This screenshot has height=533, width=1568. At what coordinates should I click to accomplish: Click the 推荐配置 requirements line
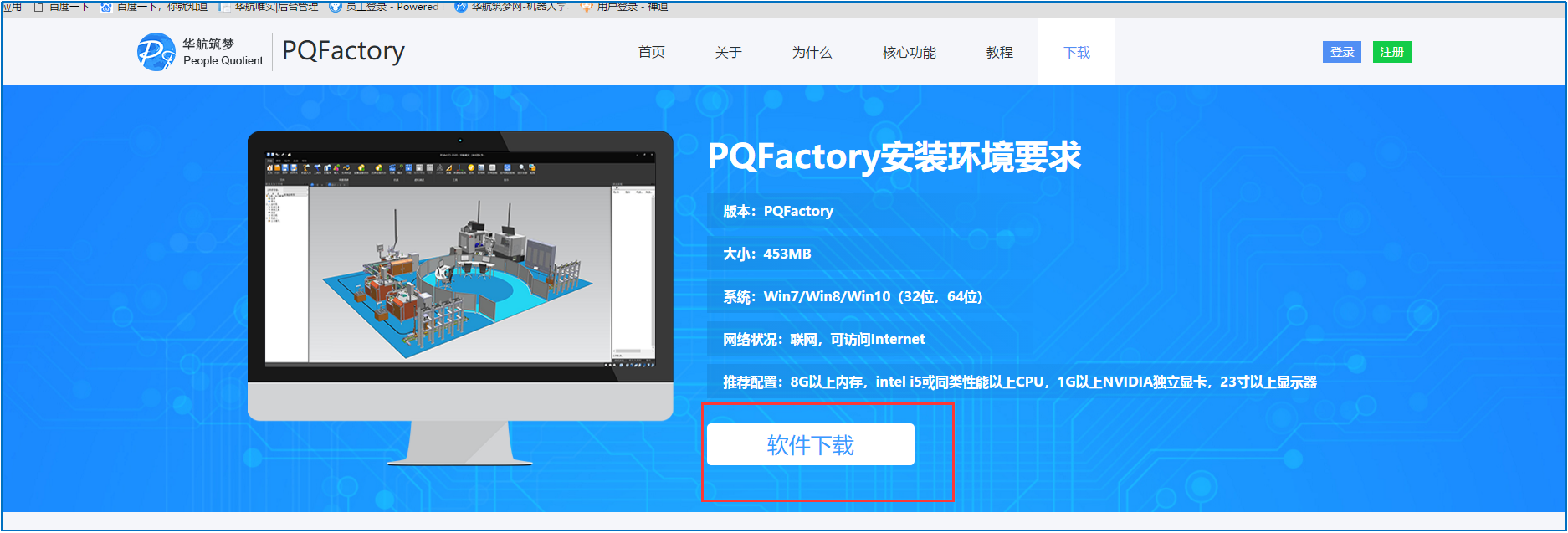[1020, 382]
